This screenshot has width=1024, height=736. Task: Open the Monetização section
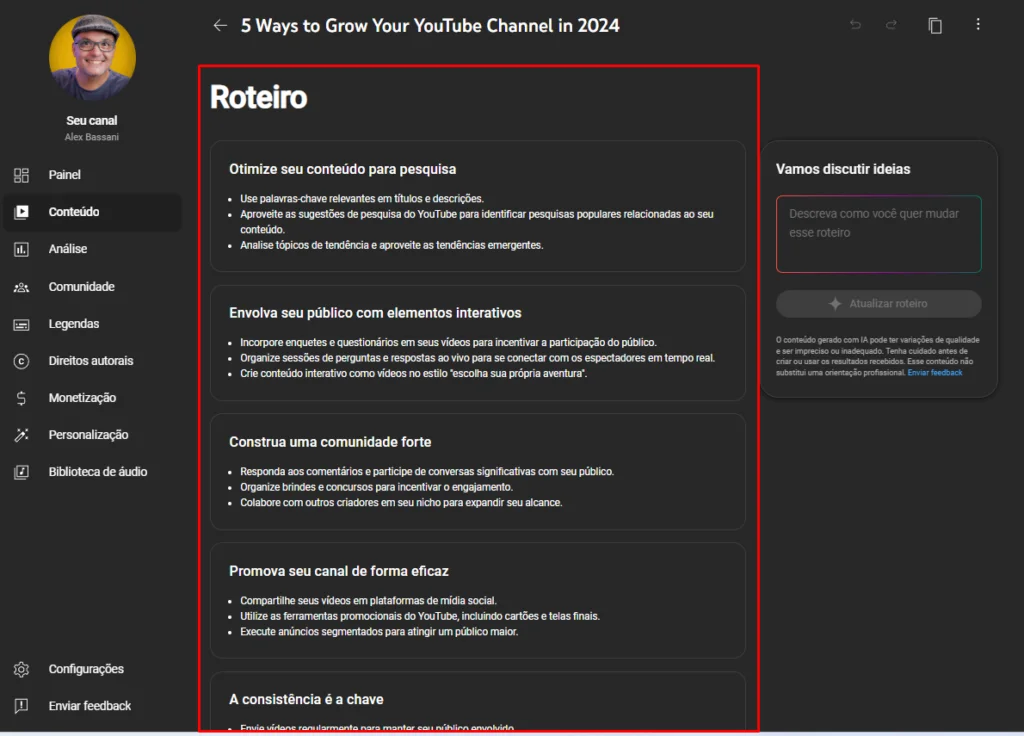82,398
